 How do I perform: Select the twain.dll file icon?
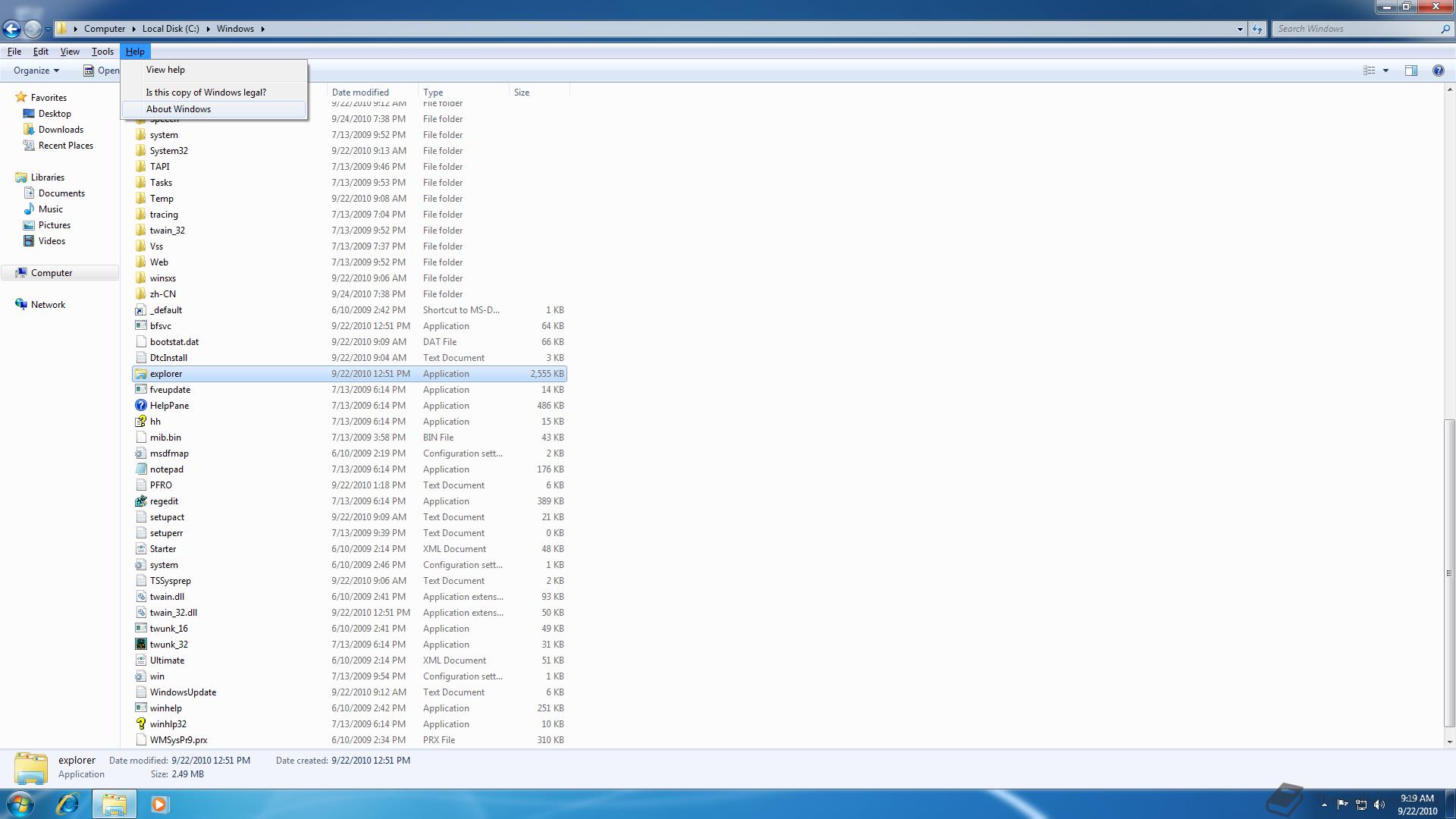click(140, 597)
